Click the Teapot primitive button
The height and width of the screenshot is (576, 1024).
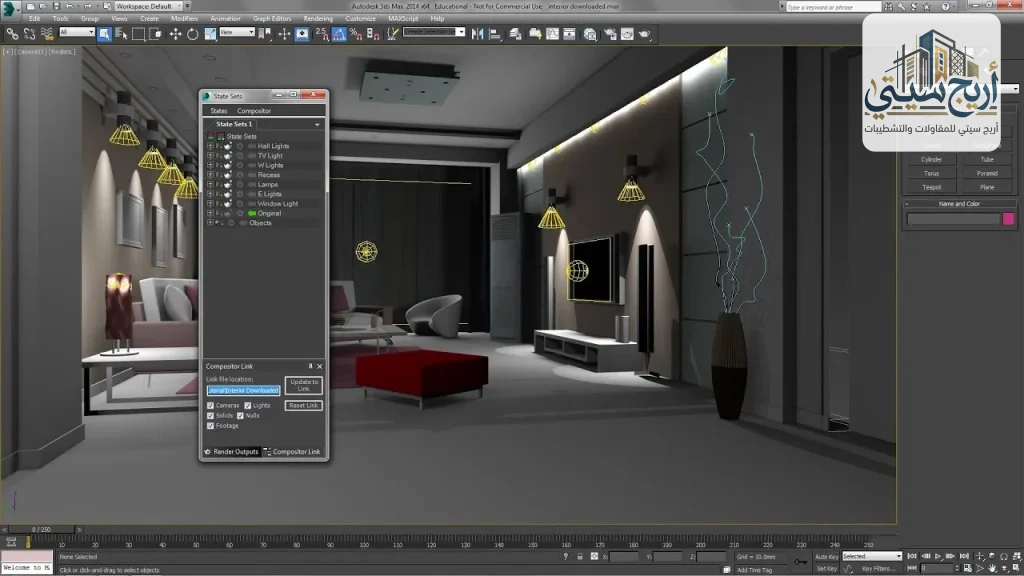pos(931,187)
